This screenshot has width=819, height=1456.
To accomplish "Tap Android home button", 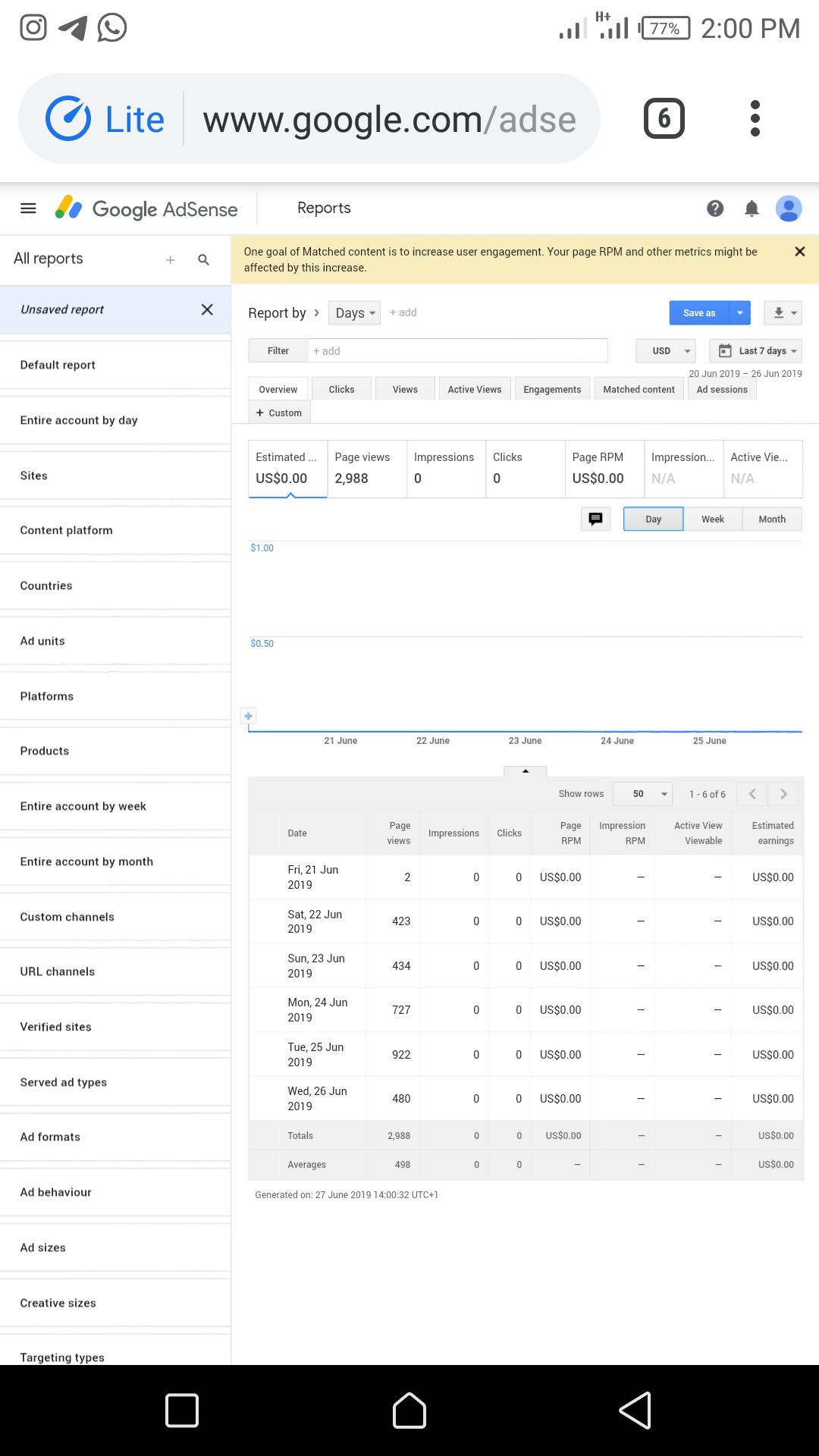I will point(409,1410).
